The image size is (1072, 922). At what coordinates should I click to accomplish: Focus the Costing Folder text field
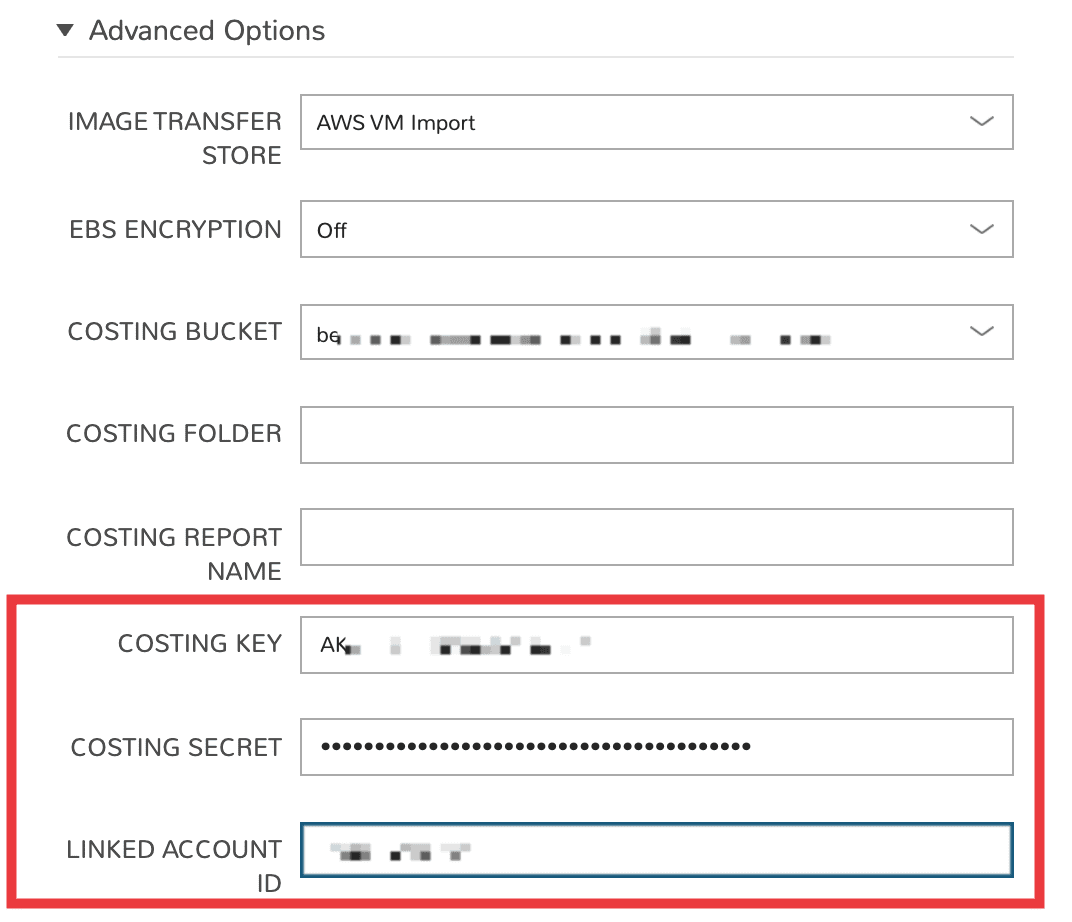(656, 434)
